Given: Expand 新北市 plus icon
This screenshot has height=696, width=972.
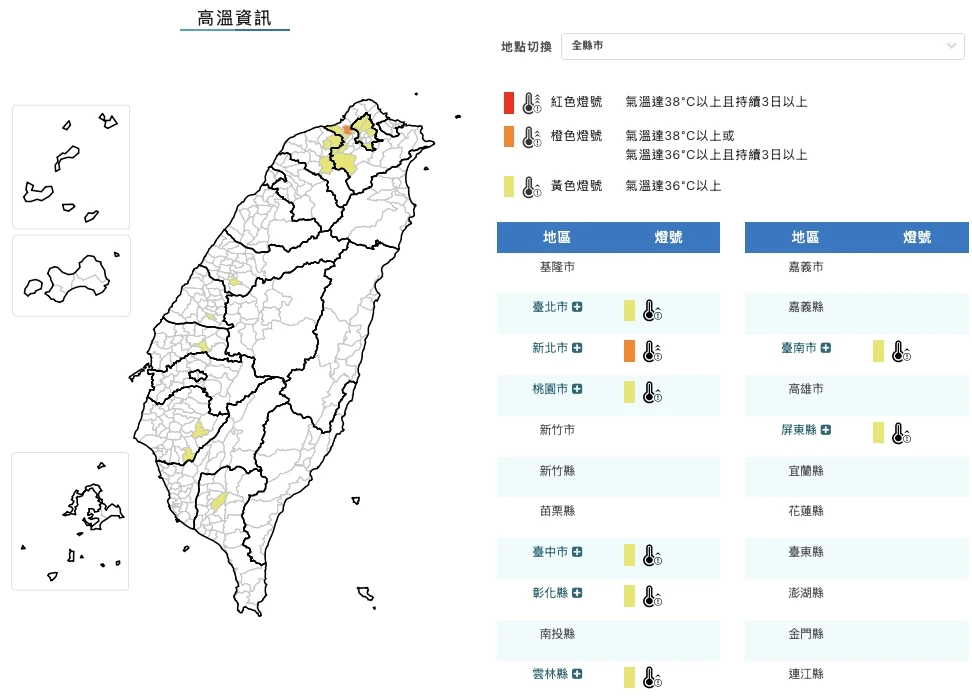Looking at the screenshot, I should click(577, 348).
